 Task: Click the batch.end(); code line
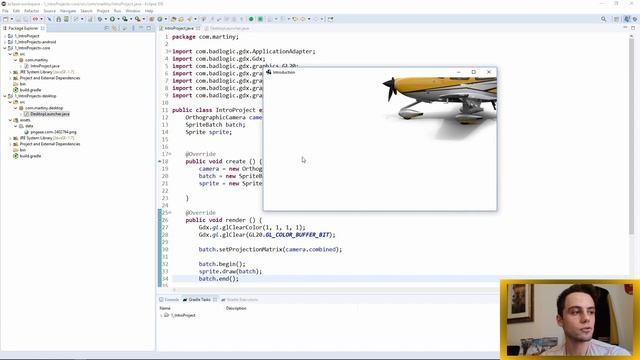218,279
